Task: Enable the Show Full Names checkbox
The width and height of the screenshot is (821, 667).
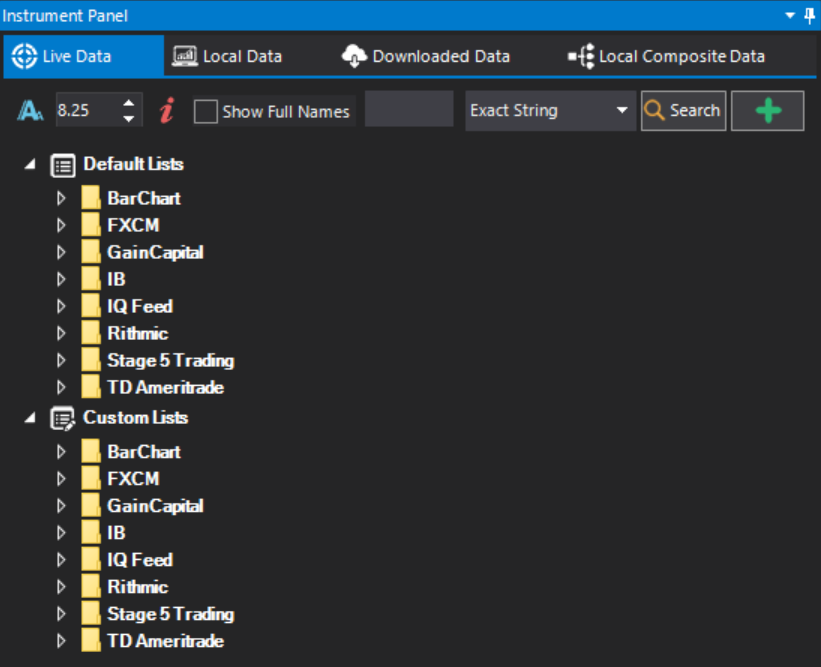Action: click(205, 112)
